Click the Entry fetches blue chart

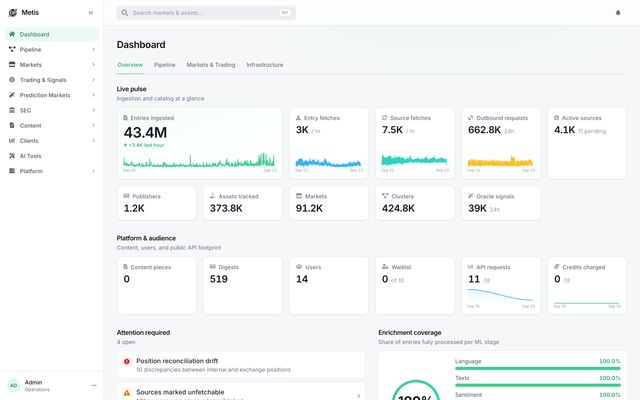pos(328,162)
